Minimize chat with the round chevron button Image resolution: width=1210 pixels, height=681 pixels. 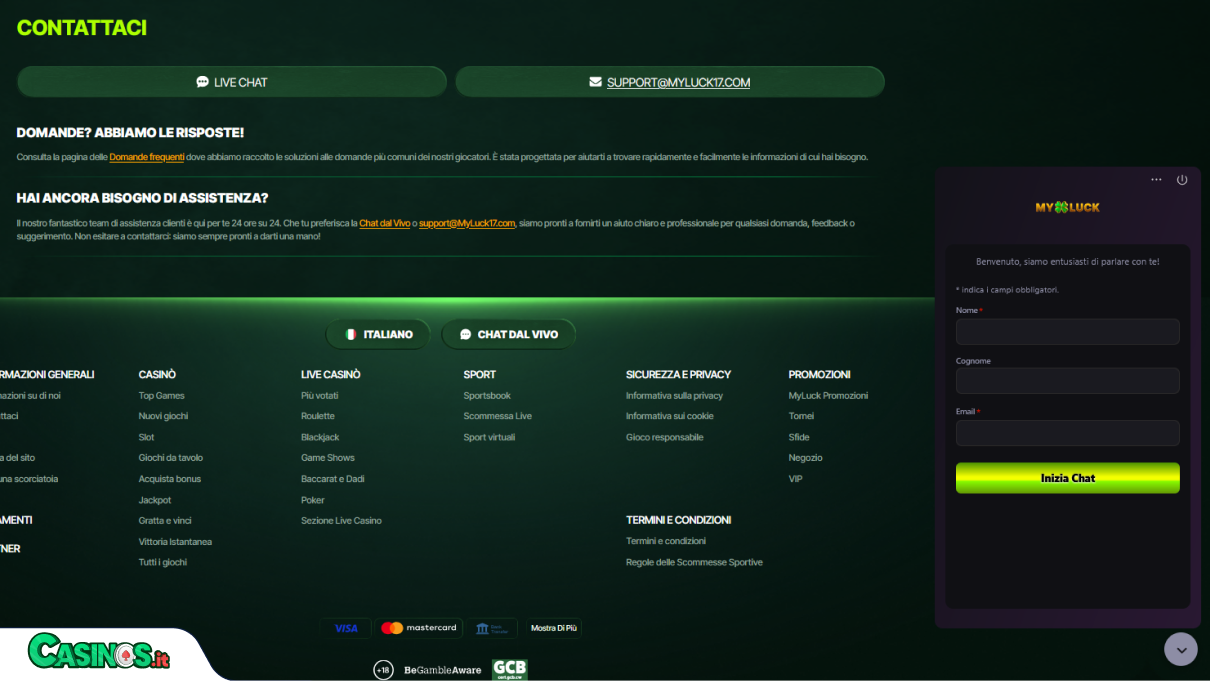(1181, 649)
